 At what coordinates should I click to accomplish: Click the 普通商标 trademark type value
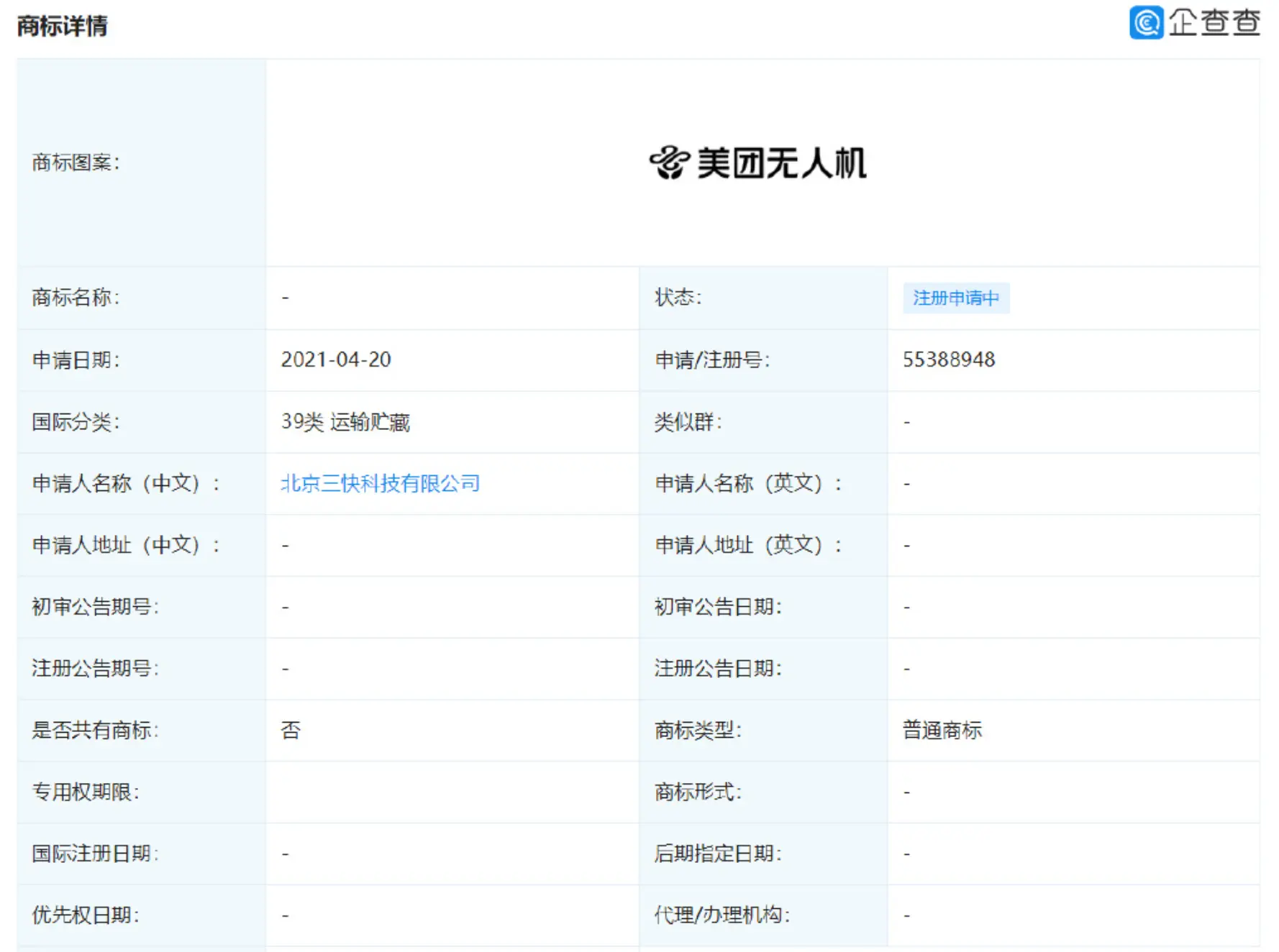(x=942, y=730)
